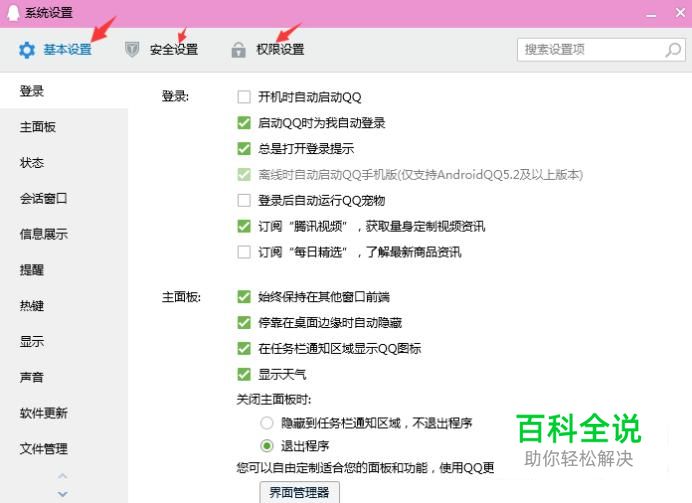Click the 界面管理器 button

(x=299, y=492)
